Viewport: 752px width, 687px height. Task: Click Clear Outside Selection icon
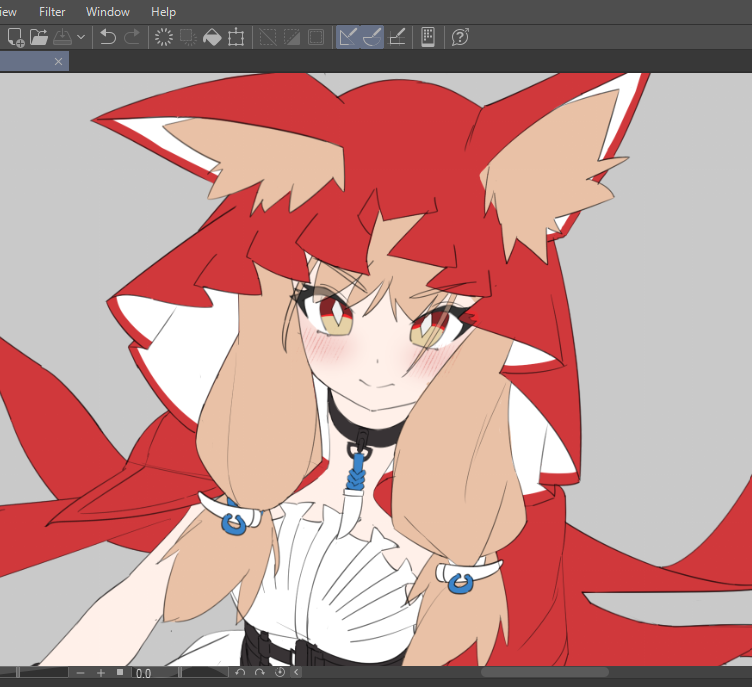[x=188, y=37]
